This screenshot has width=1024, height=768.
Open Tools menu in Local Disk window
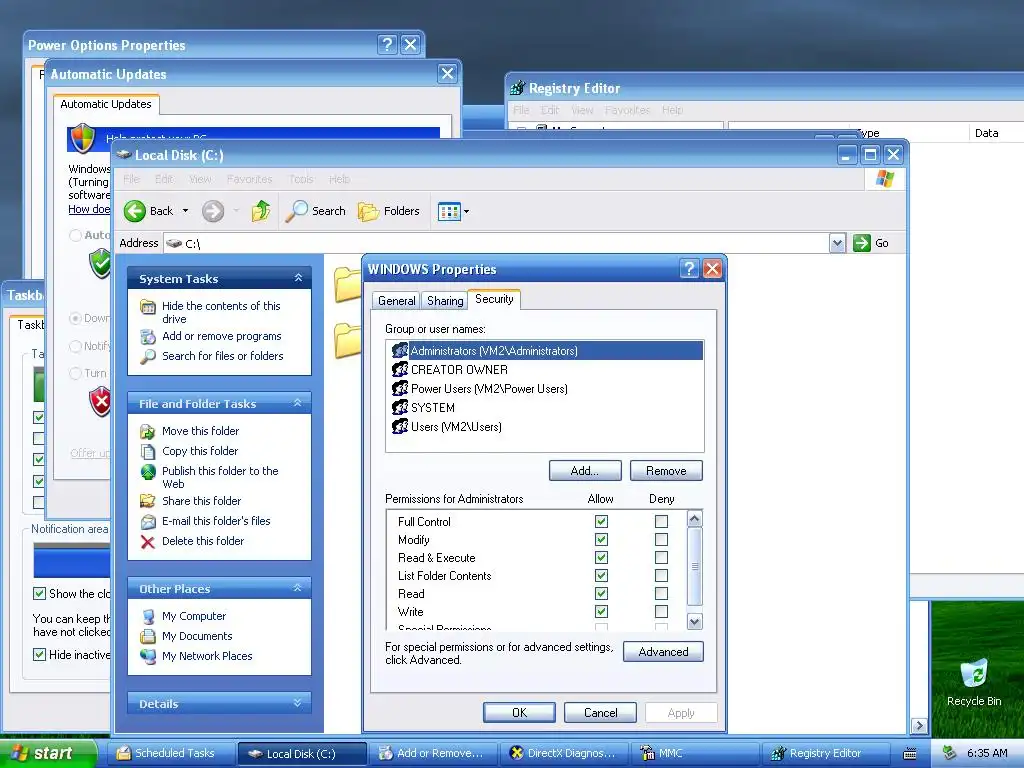(x=301, y=179)
